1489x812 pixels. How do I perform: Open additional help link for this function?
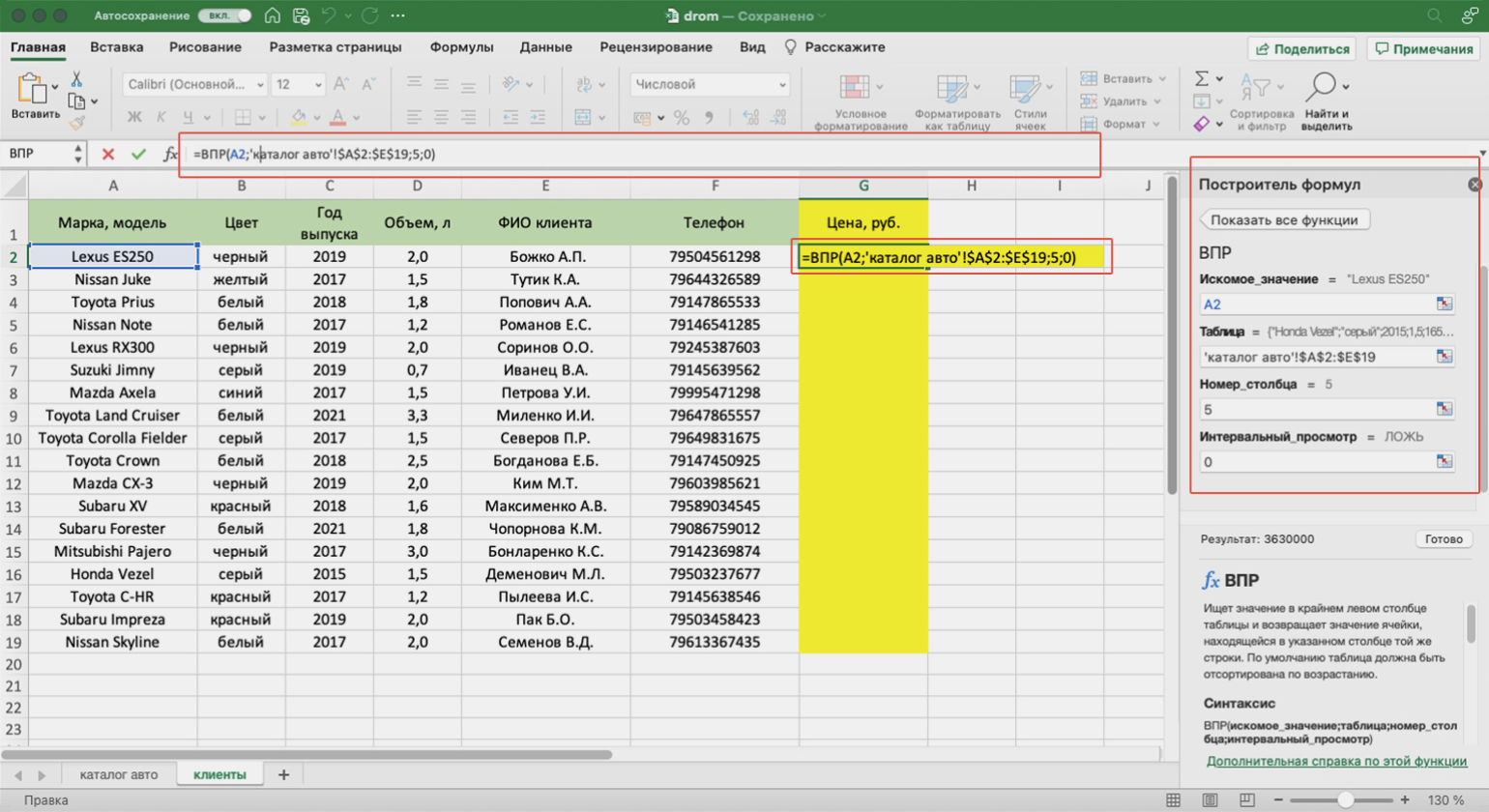pyautogui.click(x=1336, y=761)
